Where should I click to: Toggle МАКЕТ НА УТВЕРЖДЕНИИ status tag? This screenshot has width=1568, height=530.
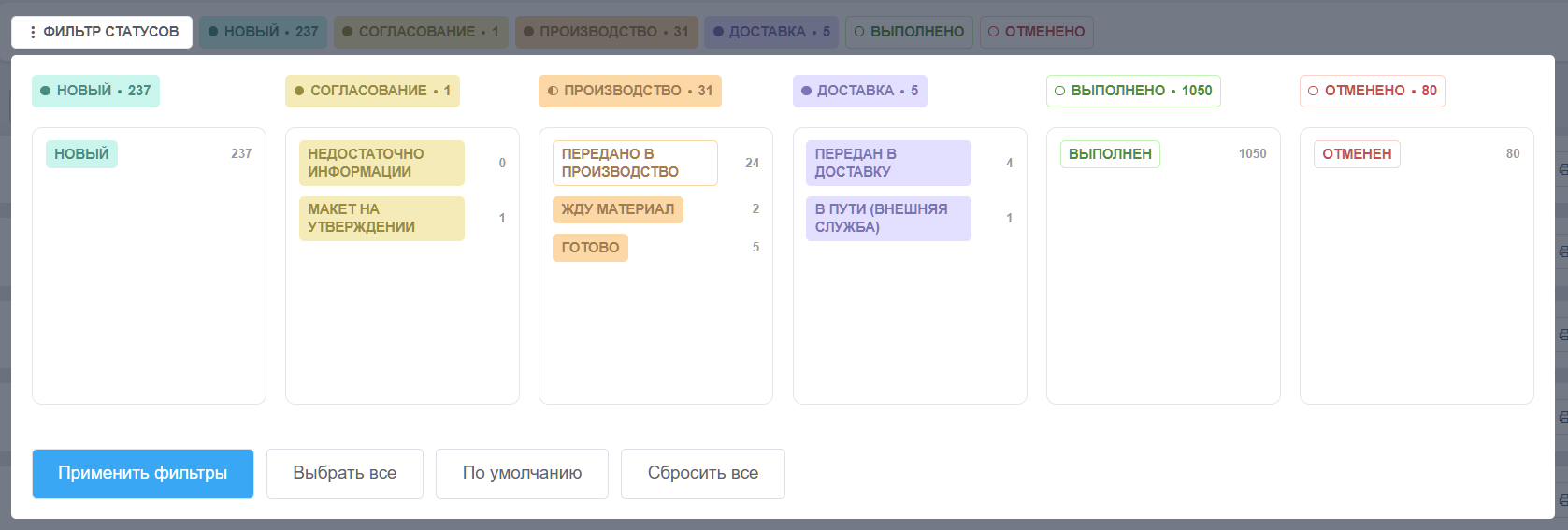point(381,218)
